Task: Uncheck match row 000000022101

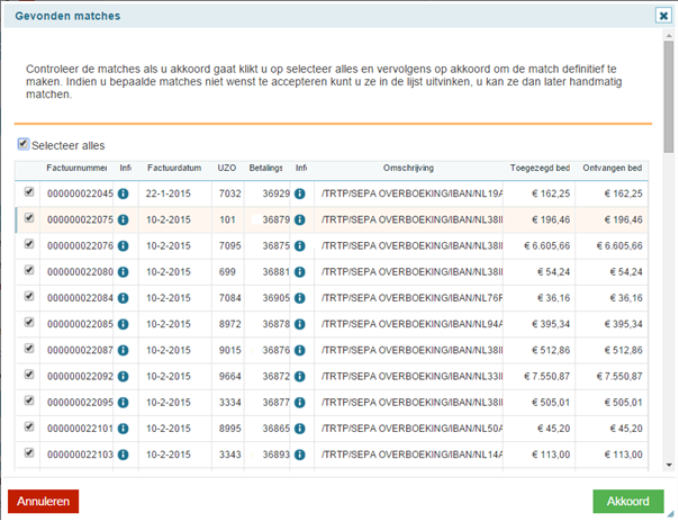Action: (x=29, y=426)
